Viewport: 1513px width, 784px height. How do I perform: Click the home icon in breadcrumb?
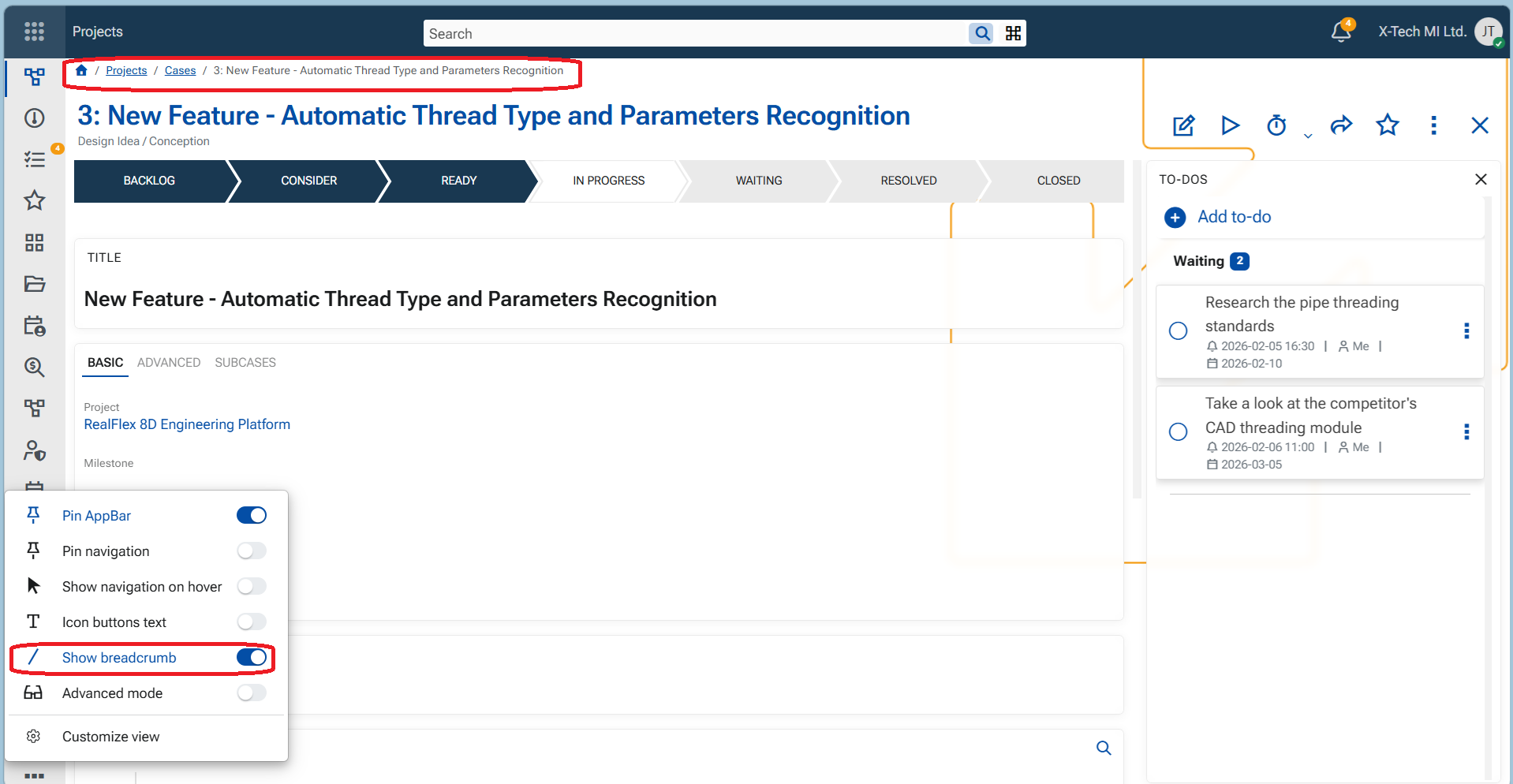pos(81,70)
